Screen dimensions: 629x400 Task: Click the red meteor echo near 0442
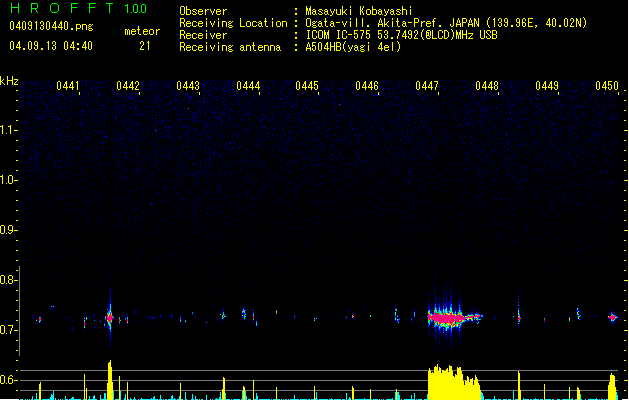tap(110, 318)
